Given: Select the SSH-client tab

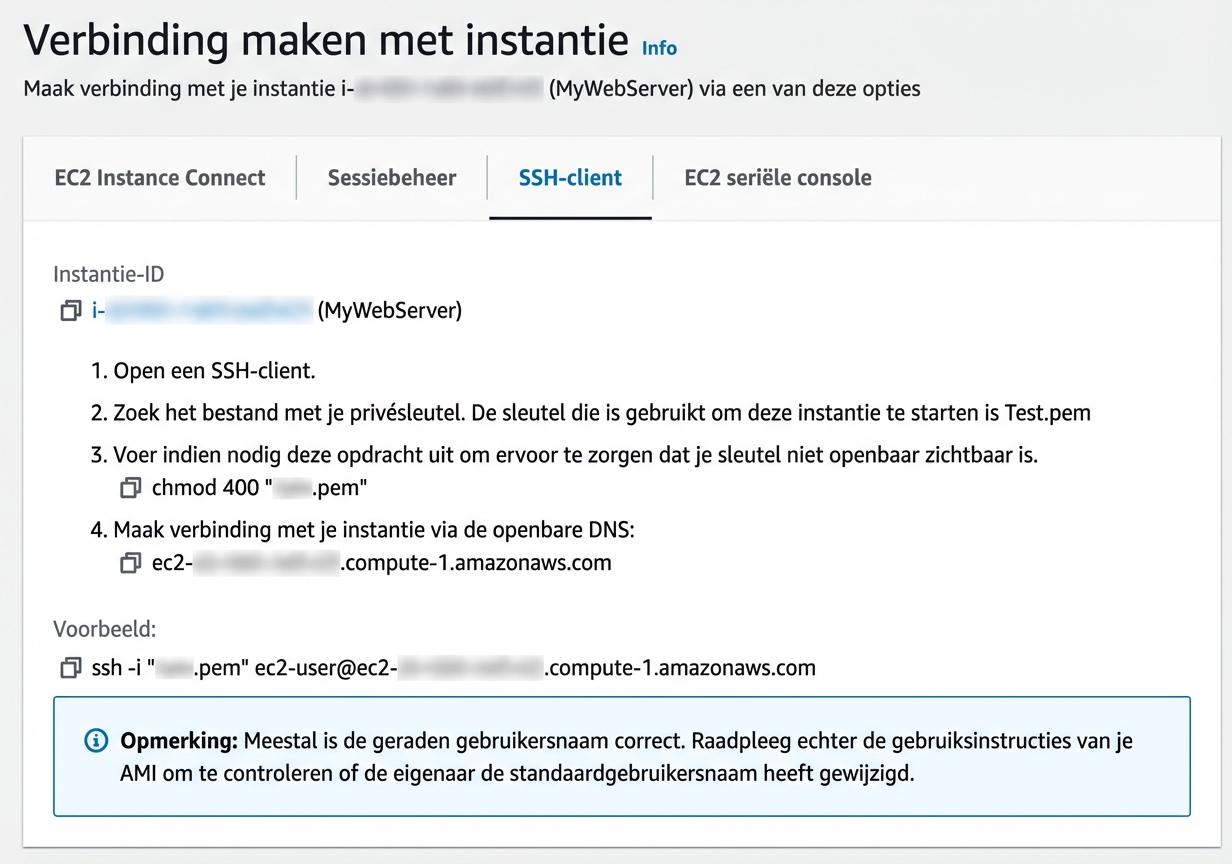Looking at the screenshot, I should click(570, 178).
